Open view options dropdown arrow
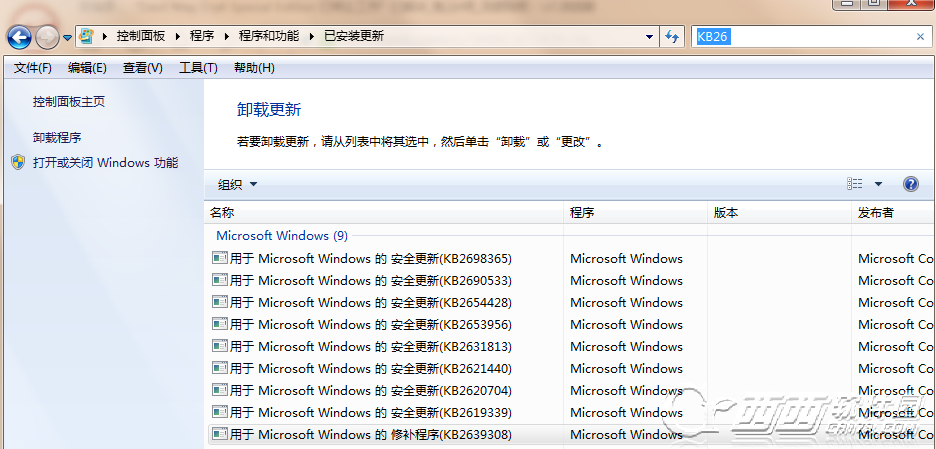 (x=878, y=184)
